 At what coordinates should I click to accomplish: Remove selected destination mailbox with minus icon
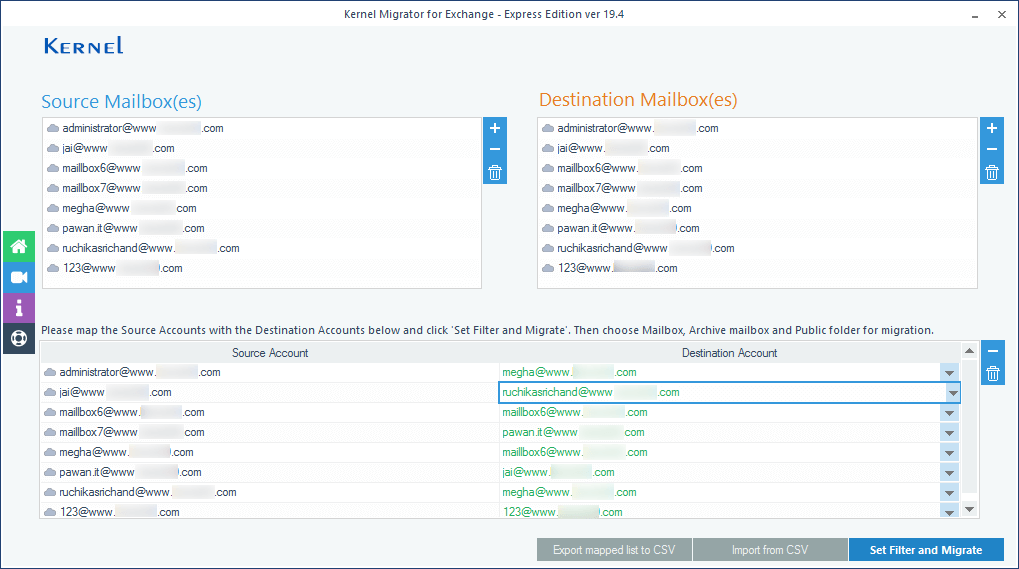[x=992, y=149]
